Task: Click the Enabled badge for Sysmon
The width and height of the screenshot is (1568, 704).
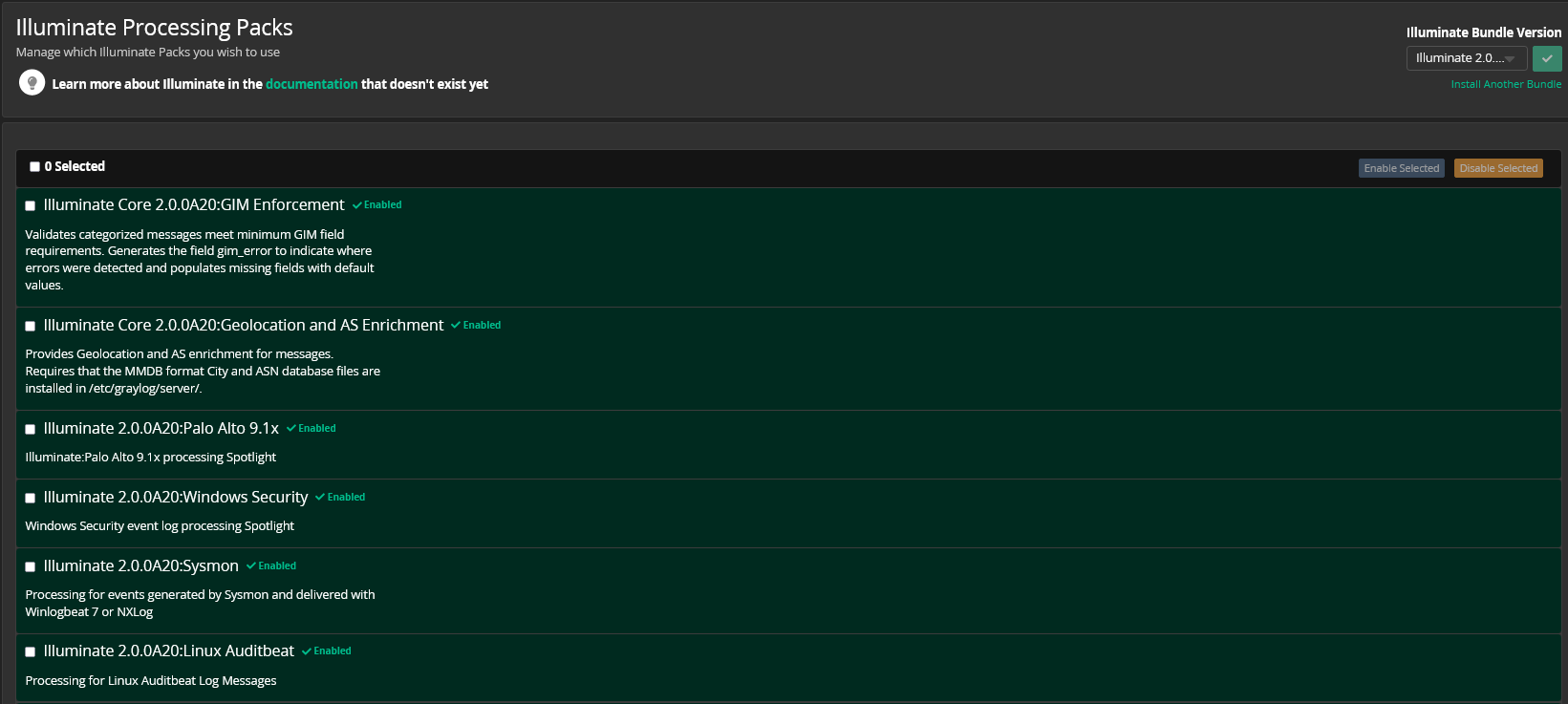Action: click(271, 565)
